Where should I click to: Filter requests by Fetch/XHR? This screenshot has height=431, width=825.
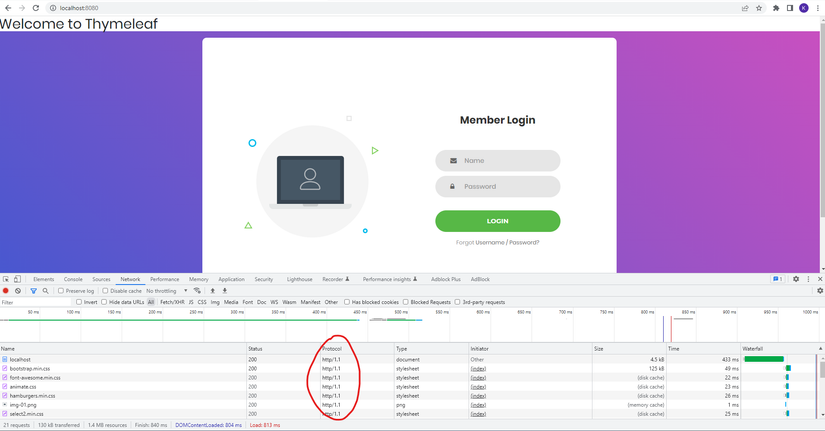pyautogui.click(x=172, y=302)
